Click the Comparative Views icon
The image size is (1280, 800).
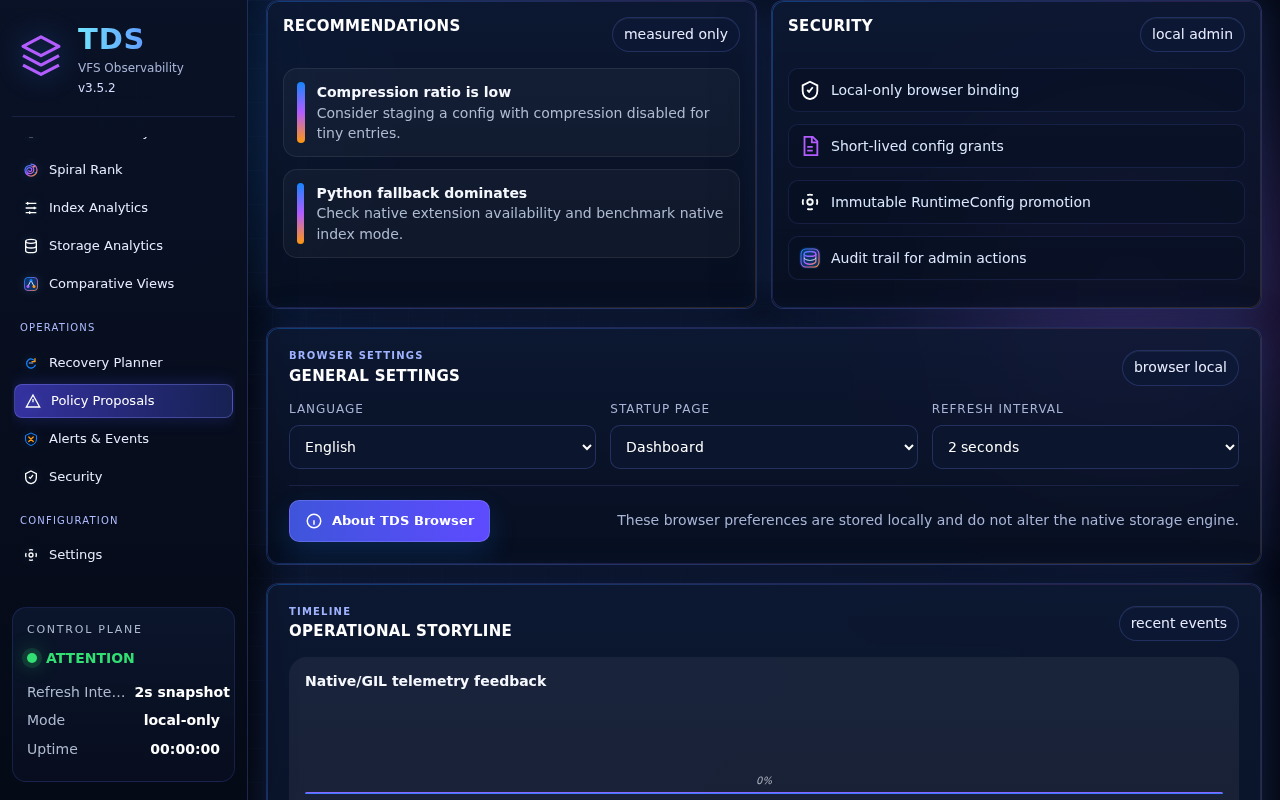[31, 284]
